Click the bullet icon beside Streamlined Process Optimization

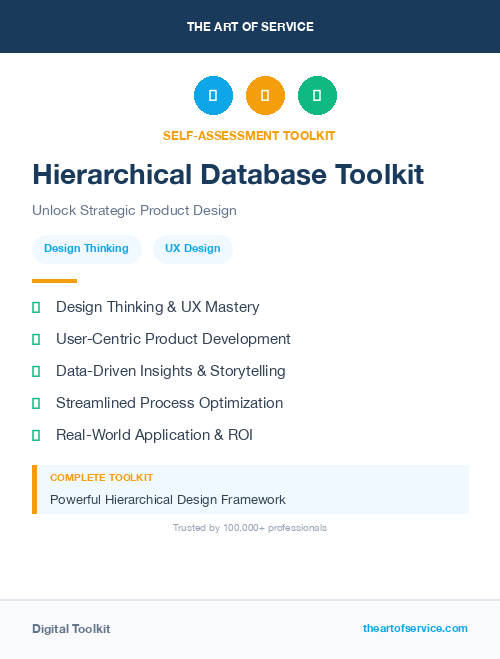(36, 403)
